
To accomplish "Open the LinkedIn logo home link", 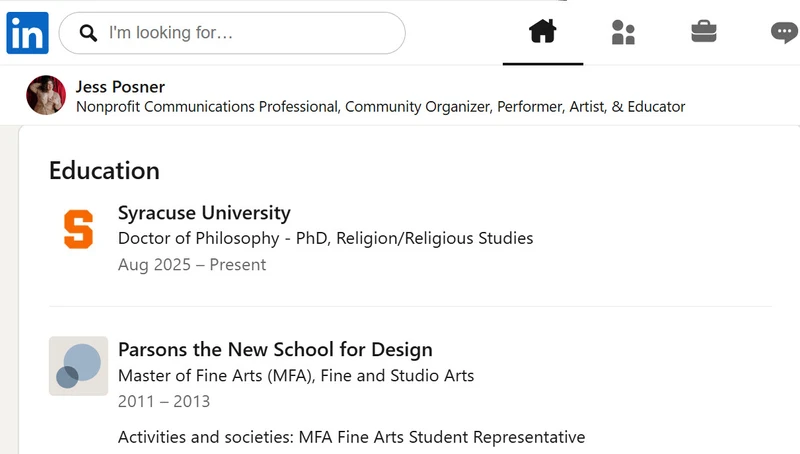I will pyautogui.click(x=28, y=33).
